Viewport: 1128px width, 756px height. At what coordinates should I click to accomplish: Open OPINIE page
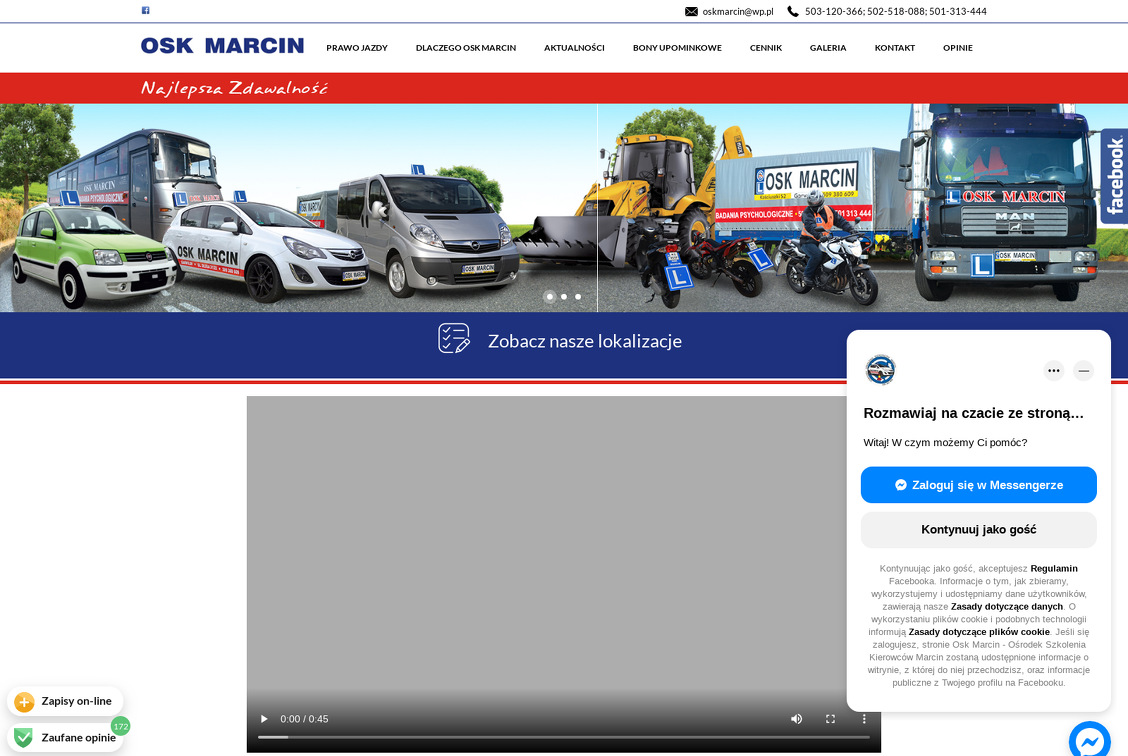958,47
